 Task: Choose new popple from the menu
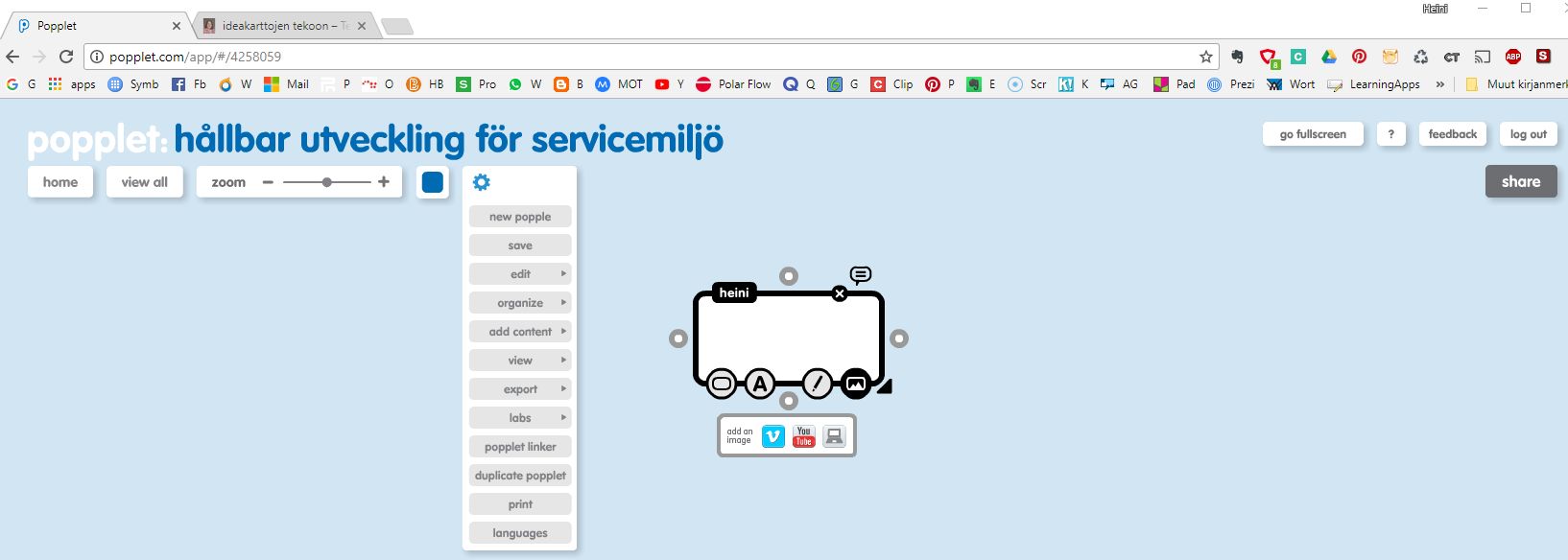(x=520, y=217)
